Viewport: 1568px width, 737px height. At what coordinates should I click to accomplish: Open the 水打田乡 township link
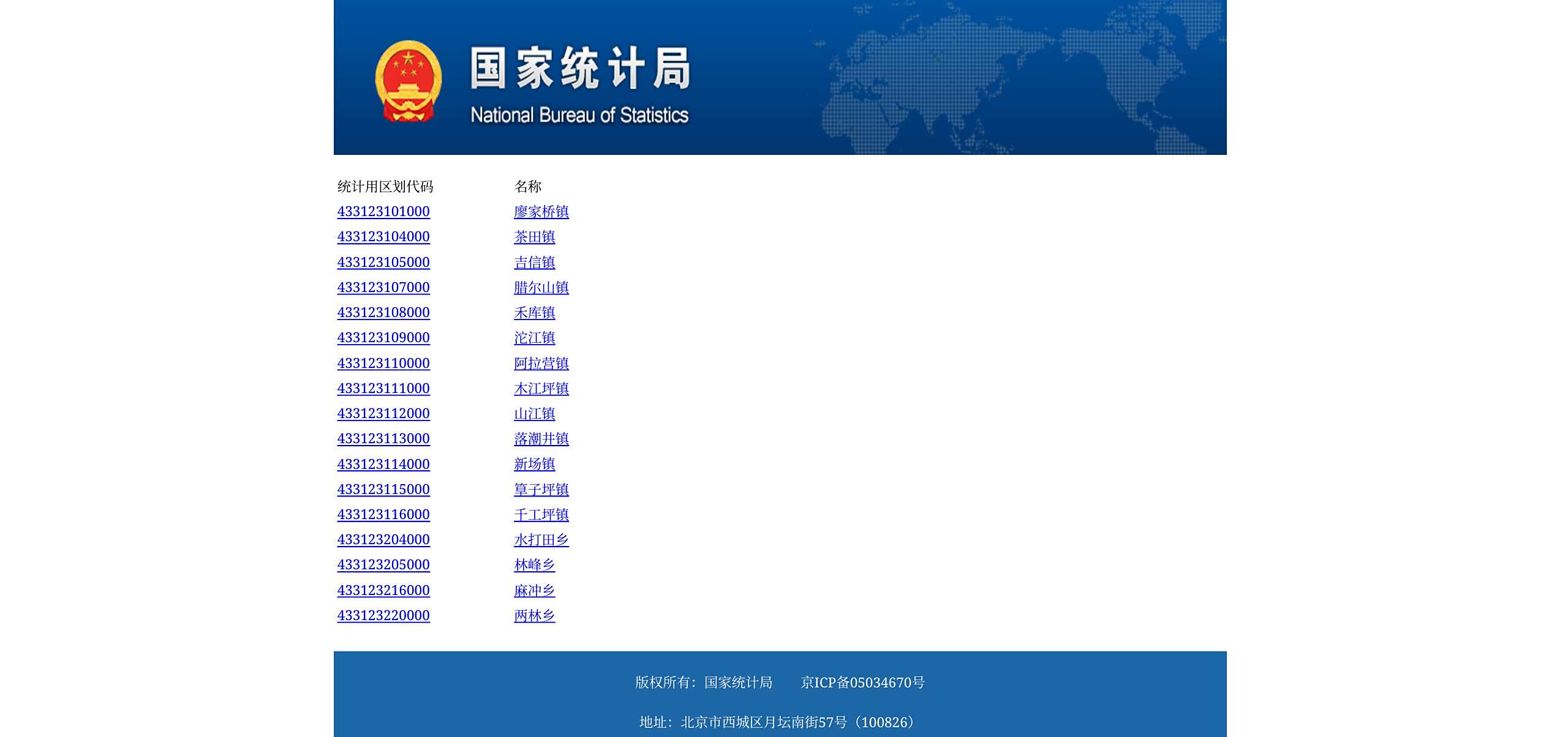(541, 540)
